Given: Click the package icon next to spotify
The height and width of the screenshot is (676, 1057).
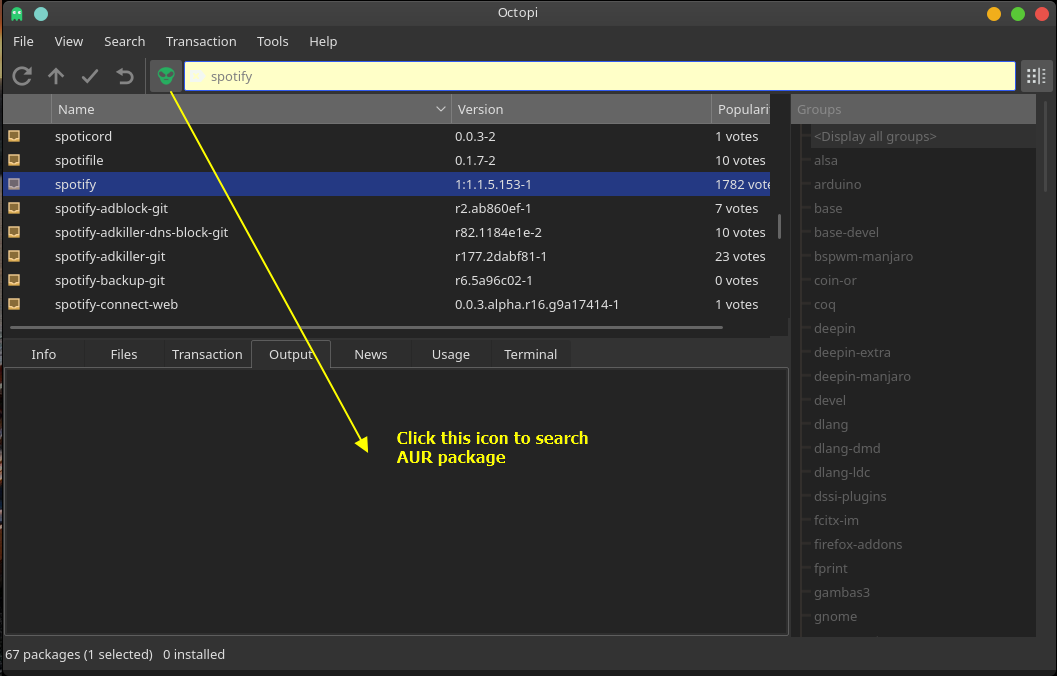Looking at the screenshot, I should 14,184.
